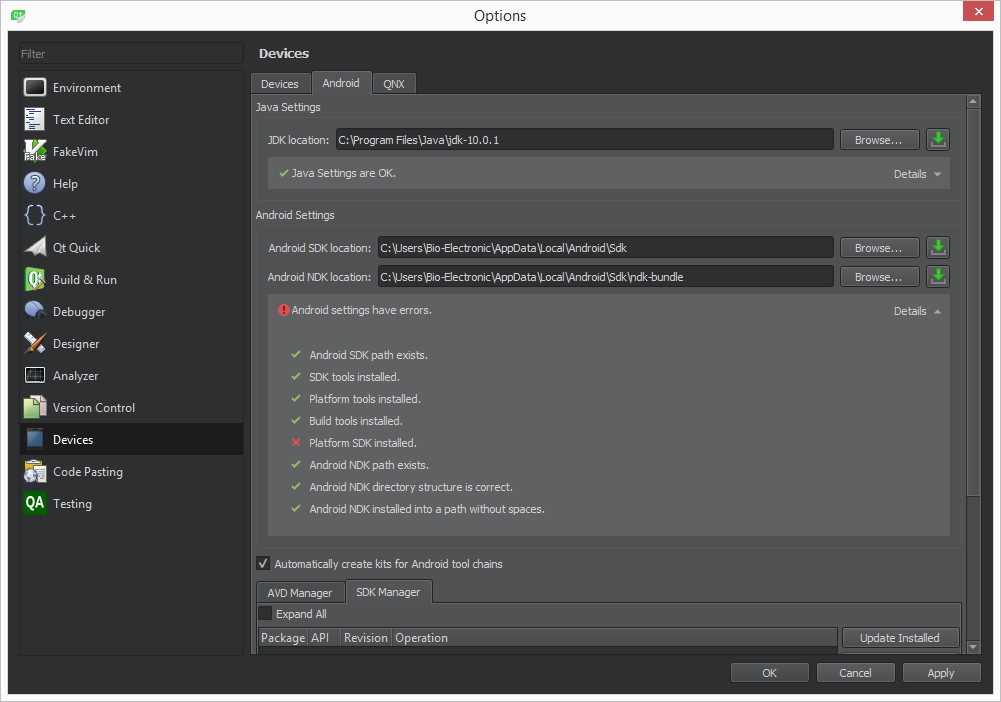Switch to the QNX tab

click(394, 84)
